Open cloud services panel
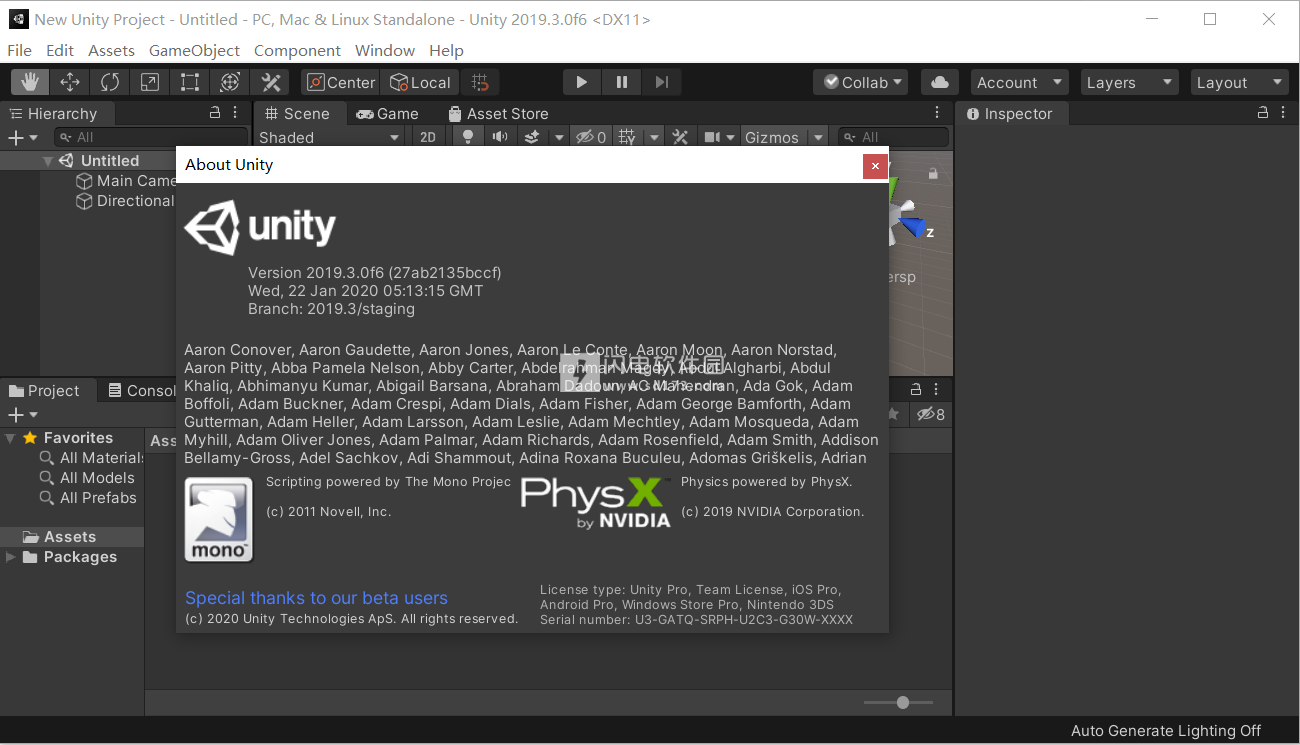1300x745 pixels. pos(939,82)
